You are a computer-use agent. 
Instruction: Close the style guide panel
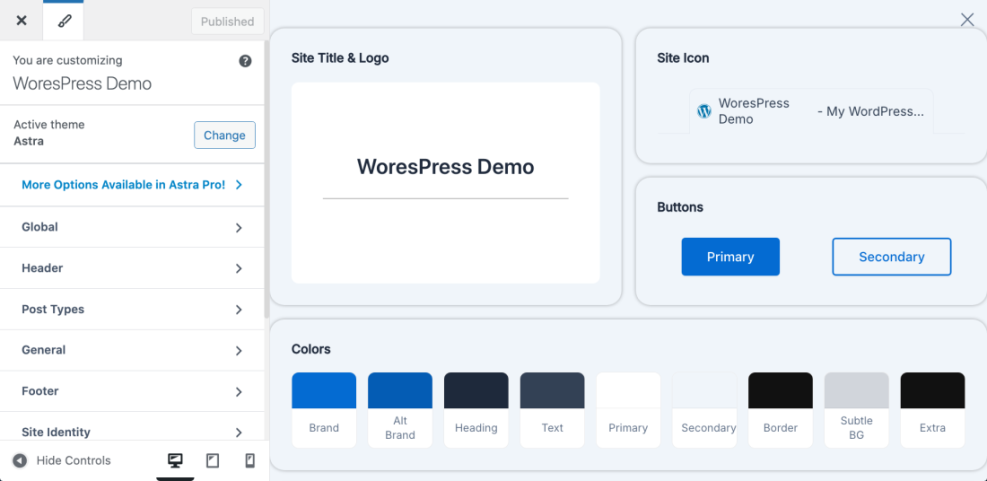[967, 20]
